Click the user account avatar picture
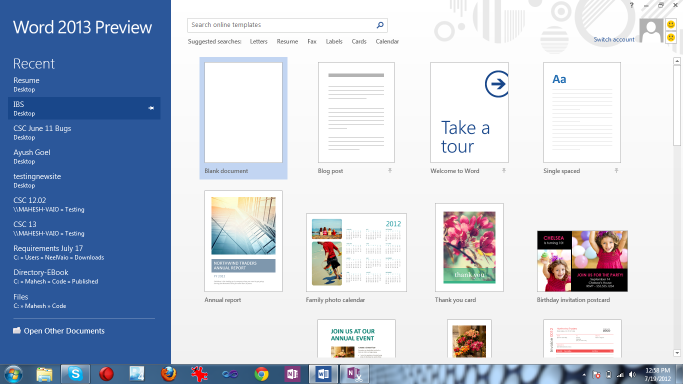Viewport: 683px width, 384px height. [651, 30]
